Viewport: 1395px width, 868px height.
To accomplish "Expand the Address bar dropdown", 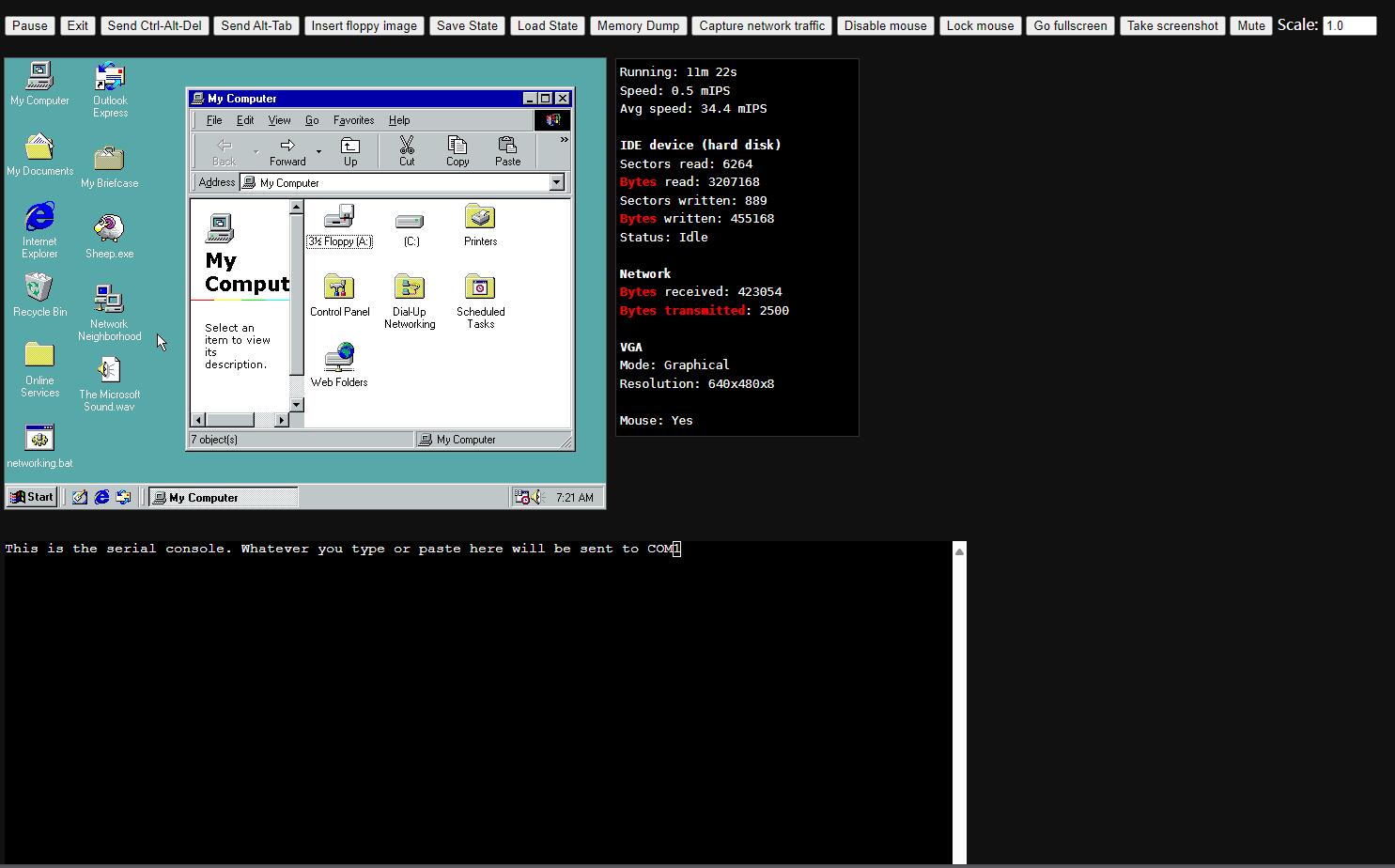I will 557,182.
